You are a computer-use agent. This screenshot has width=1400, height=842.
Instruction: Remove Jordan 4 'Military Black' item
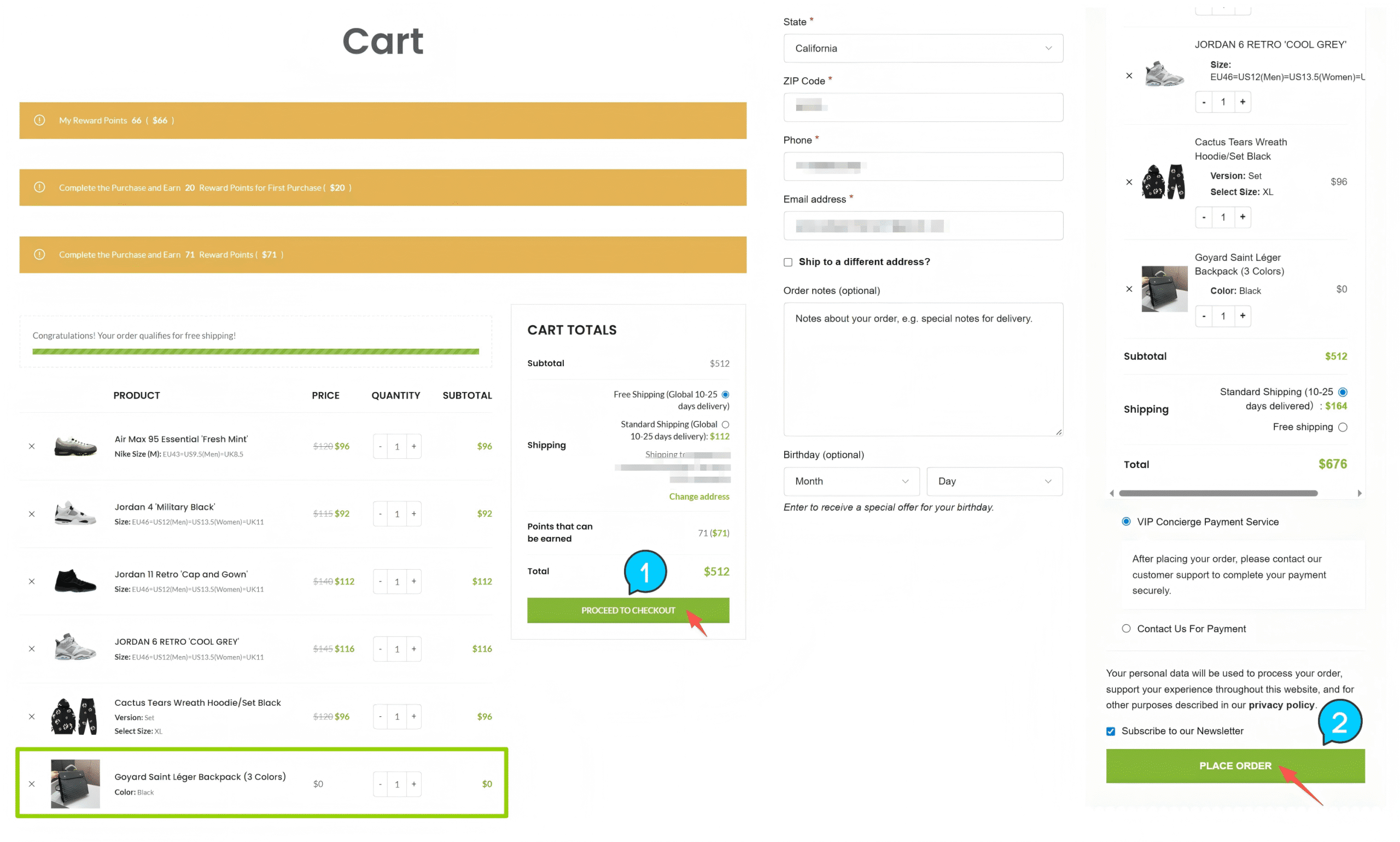coord(32,513)
